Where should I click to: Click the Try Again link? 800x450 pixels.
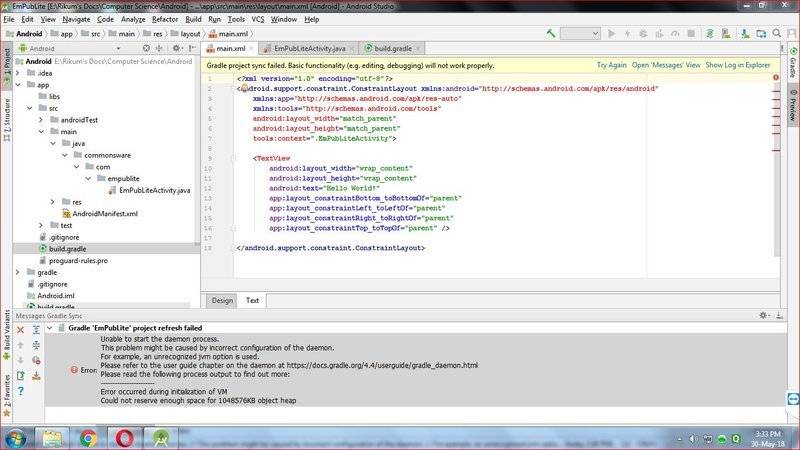click(x=611, y=64)
